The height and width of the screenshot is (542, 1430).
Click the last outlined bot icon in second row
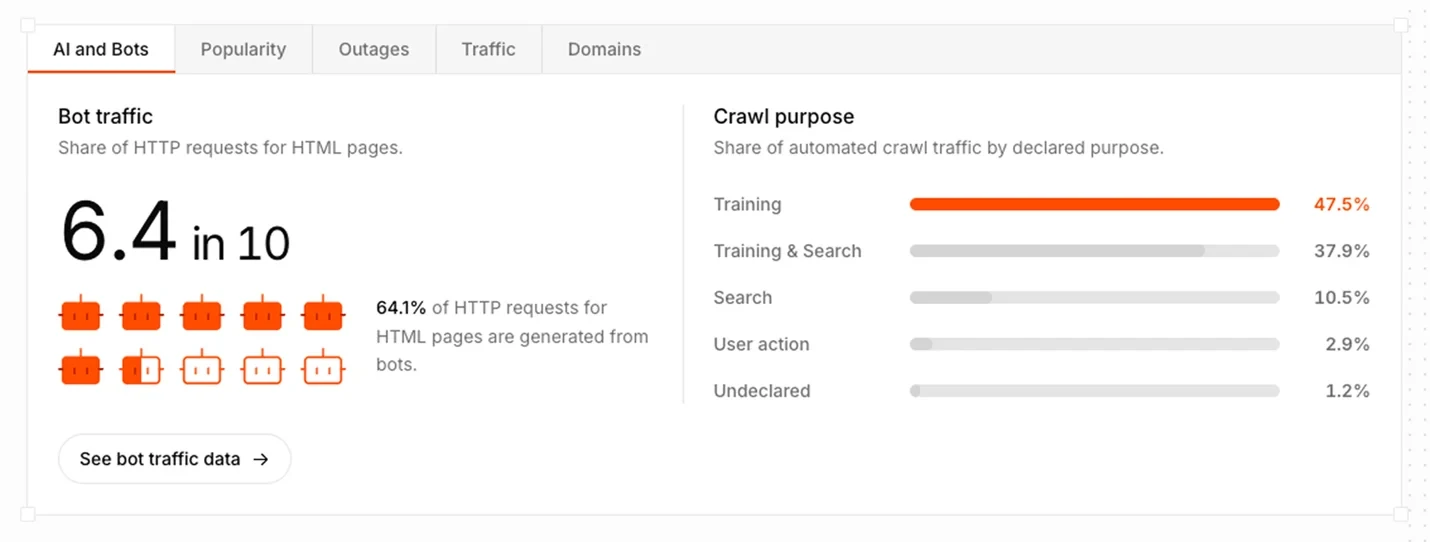coord(323,368)
